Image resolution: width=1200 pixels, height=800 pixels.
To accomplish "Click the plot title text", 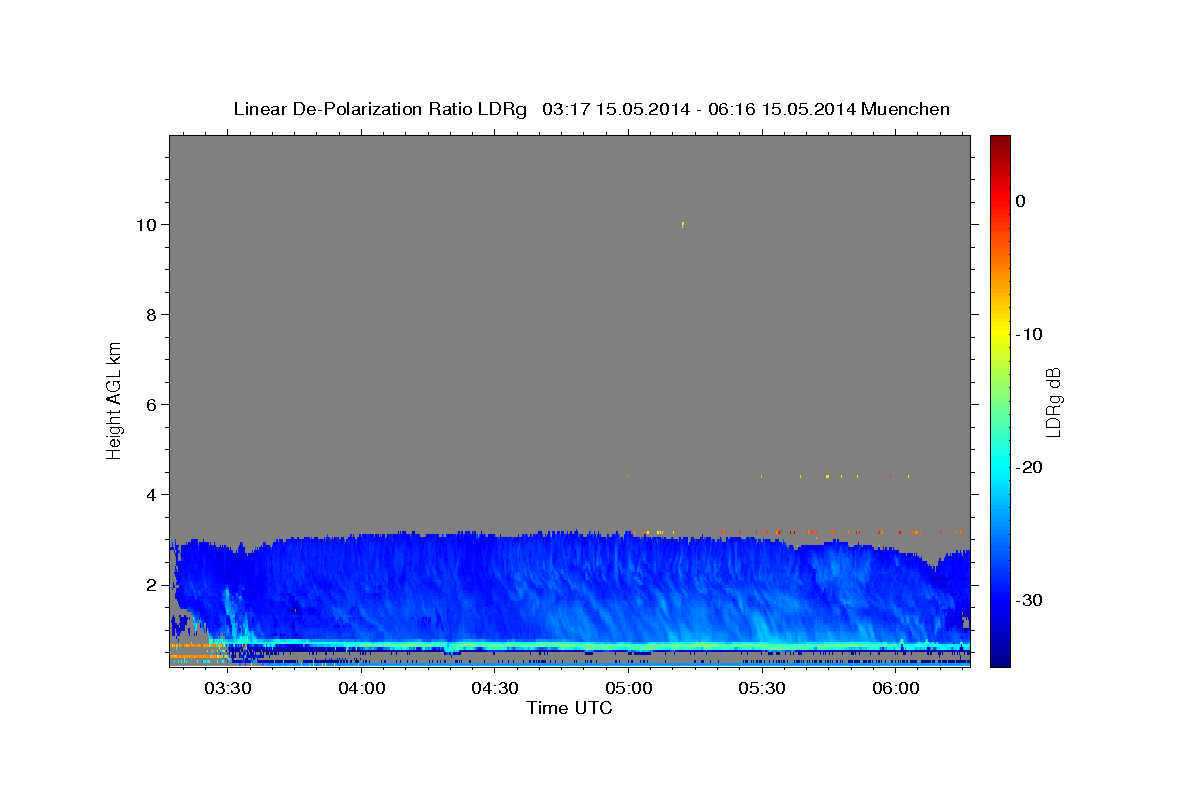I will click(591, 109).
